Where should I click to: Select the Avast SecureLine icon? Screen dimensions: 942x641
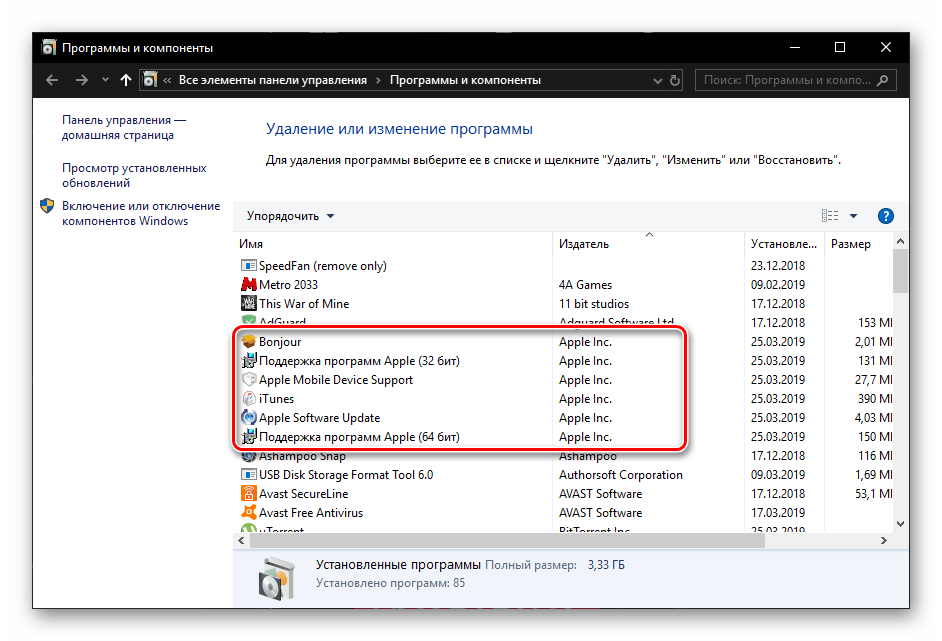[x=249, y=494]
